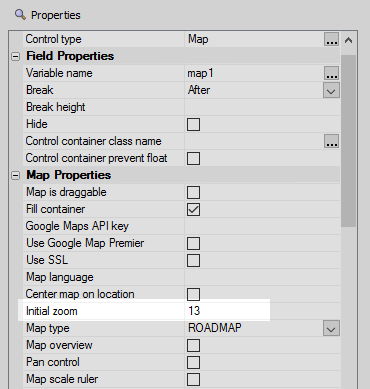Select Control container prevent float label
This screenshot has height=389, width=370.
tap(96, 158)
